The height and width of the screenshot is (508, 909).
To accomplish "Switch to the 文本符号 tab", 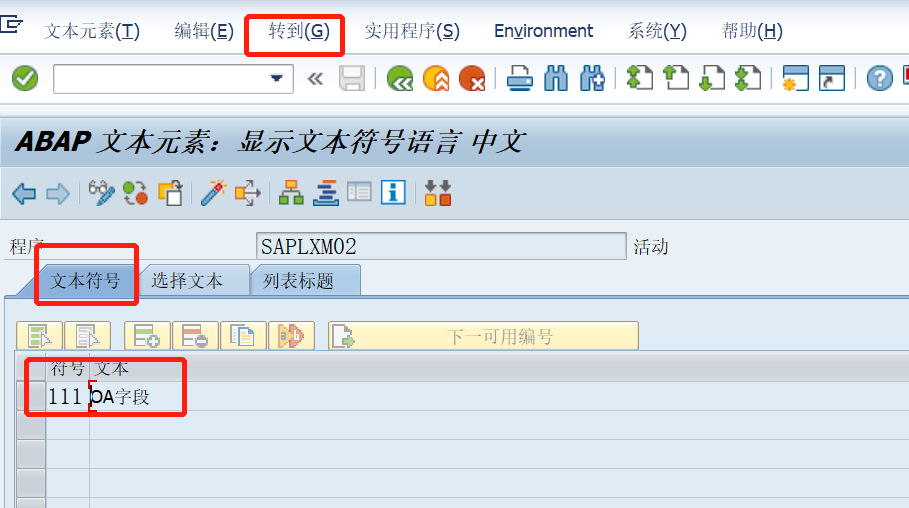I will pos(85,281).
